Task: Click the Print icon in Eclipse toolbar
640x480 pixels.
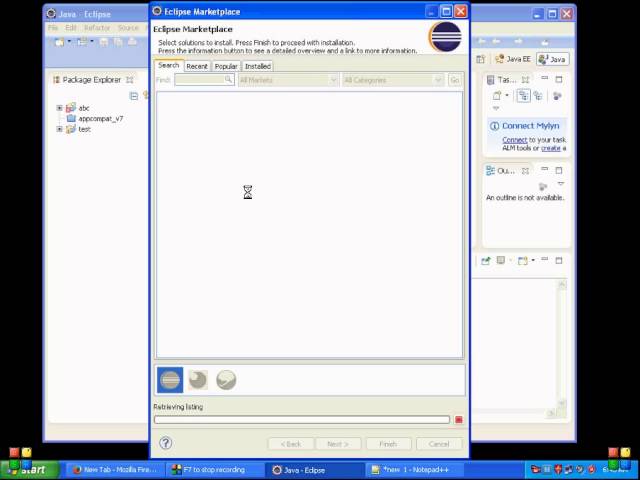Action: [x=132, y=42]
